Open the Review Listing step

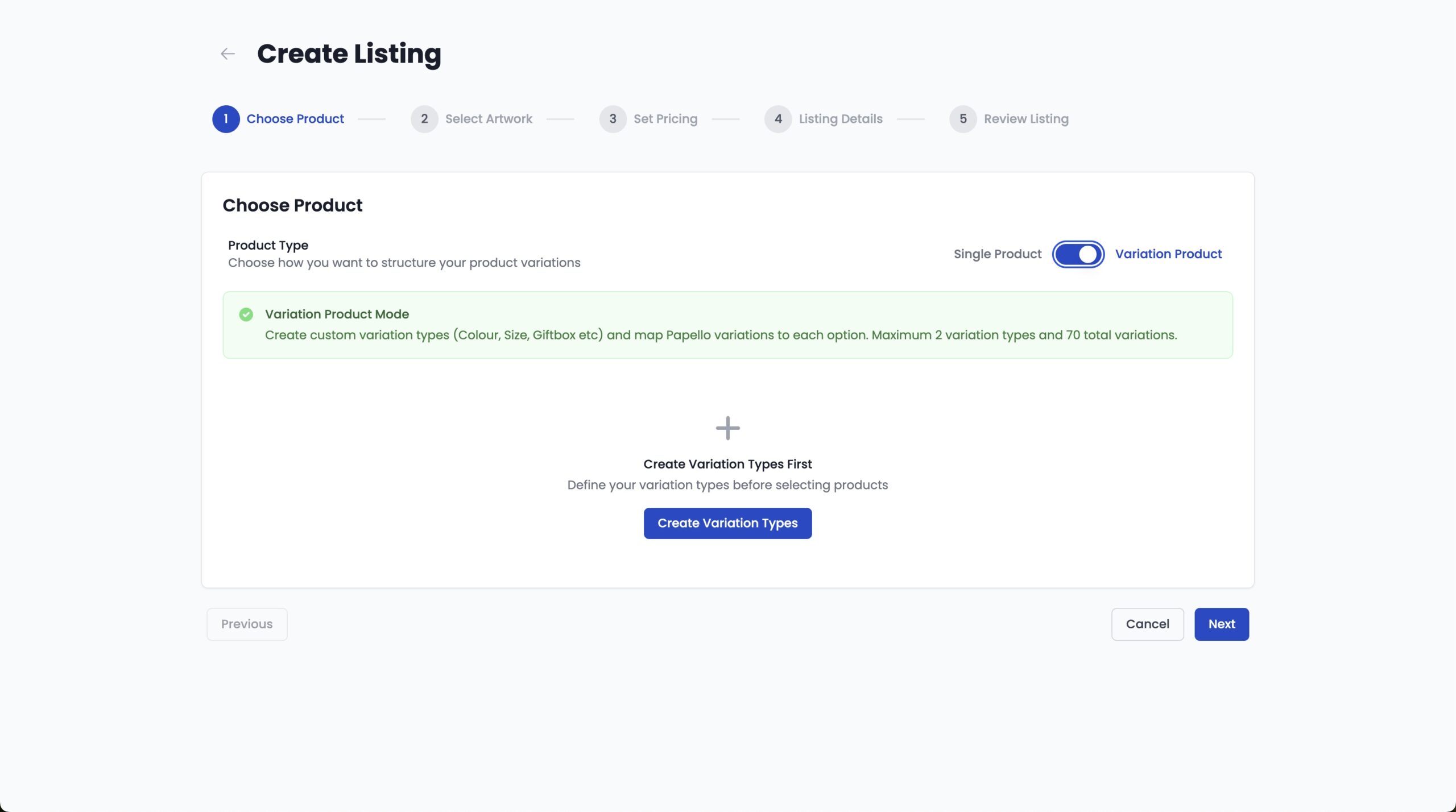click(1026, 119)
